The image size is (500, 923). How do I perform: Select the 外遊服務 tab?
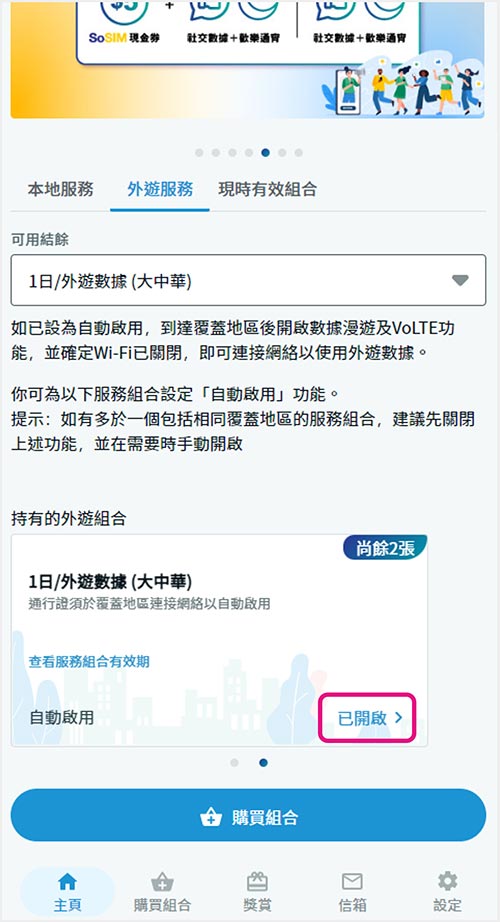160,189
